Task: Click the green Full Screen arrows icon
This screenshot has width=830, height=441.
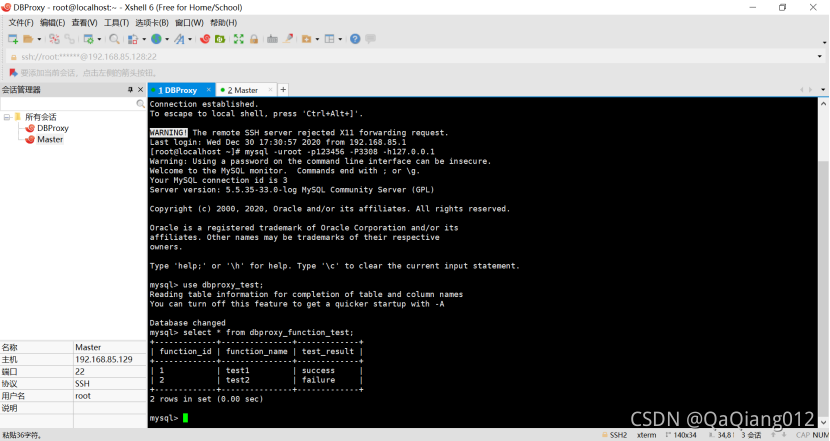Action: pos(239,39)
